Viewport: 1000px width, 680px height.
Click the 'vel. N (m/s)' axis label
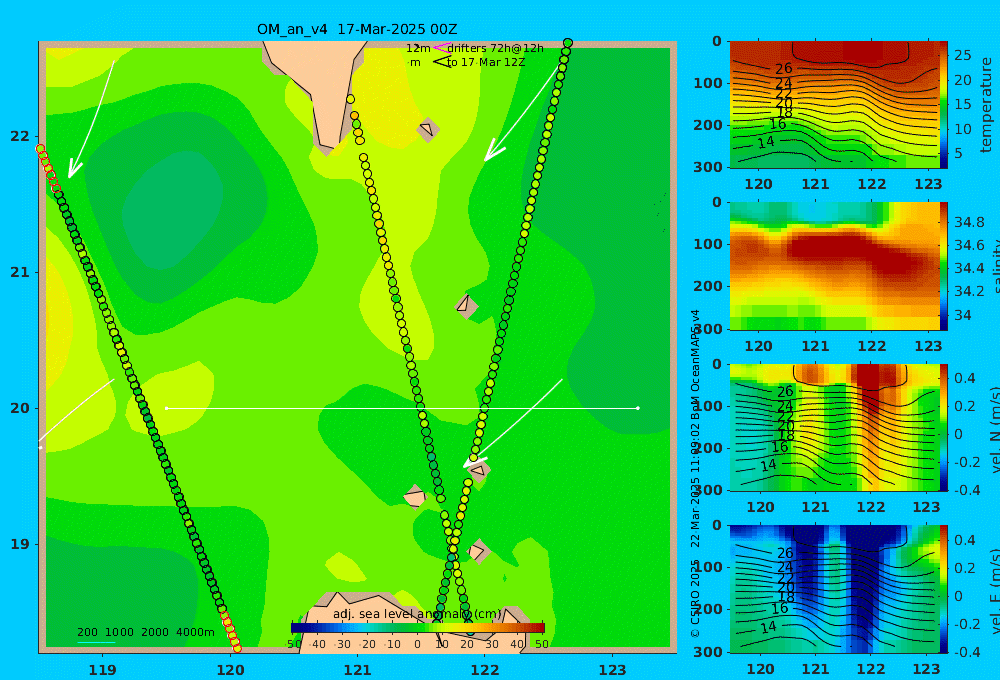tap(996, 429)
